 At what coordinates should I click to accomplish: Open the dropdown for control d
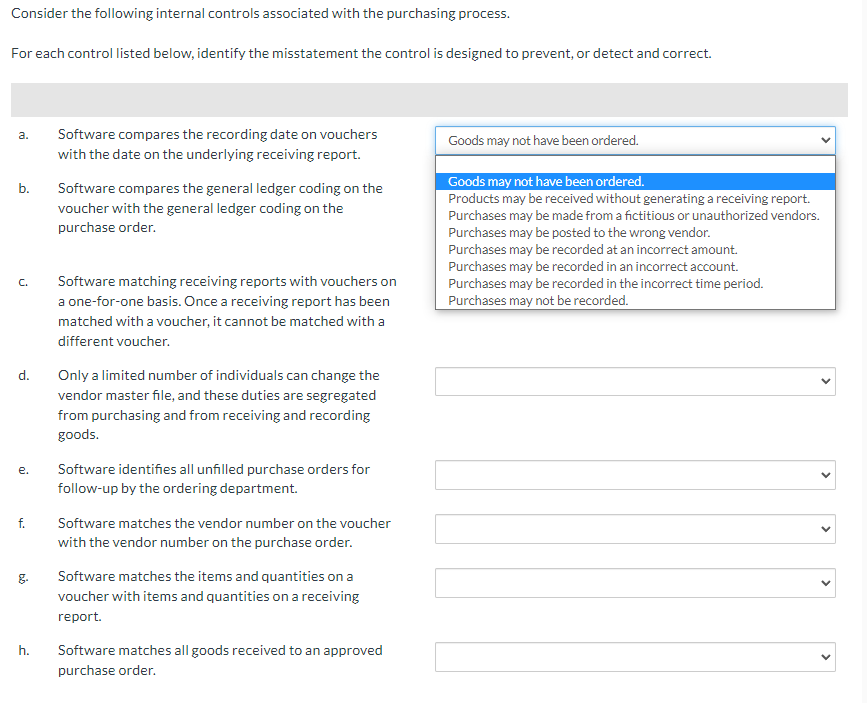point(635,381)
